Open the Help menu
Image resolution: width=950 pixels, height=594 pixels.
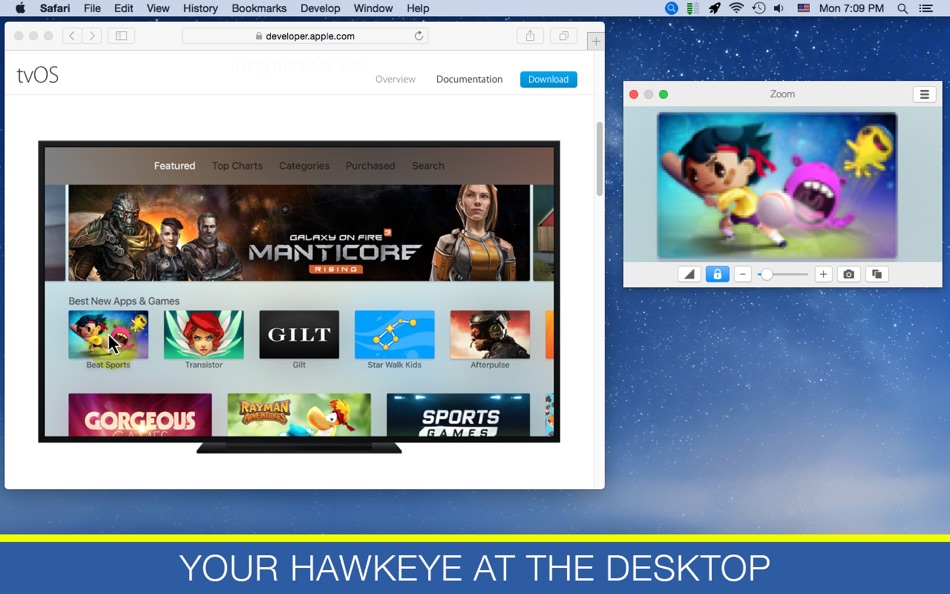(417, 8)
